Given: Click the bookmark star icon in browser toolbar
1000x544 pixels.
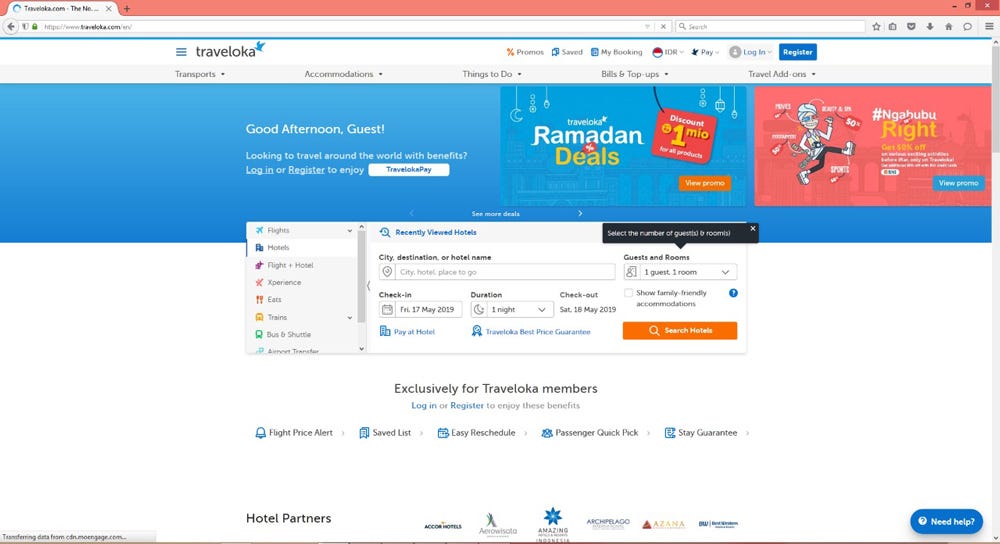Looking at the screenshot, I should pyautogui.click(x=876, y=27).
